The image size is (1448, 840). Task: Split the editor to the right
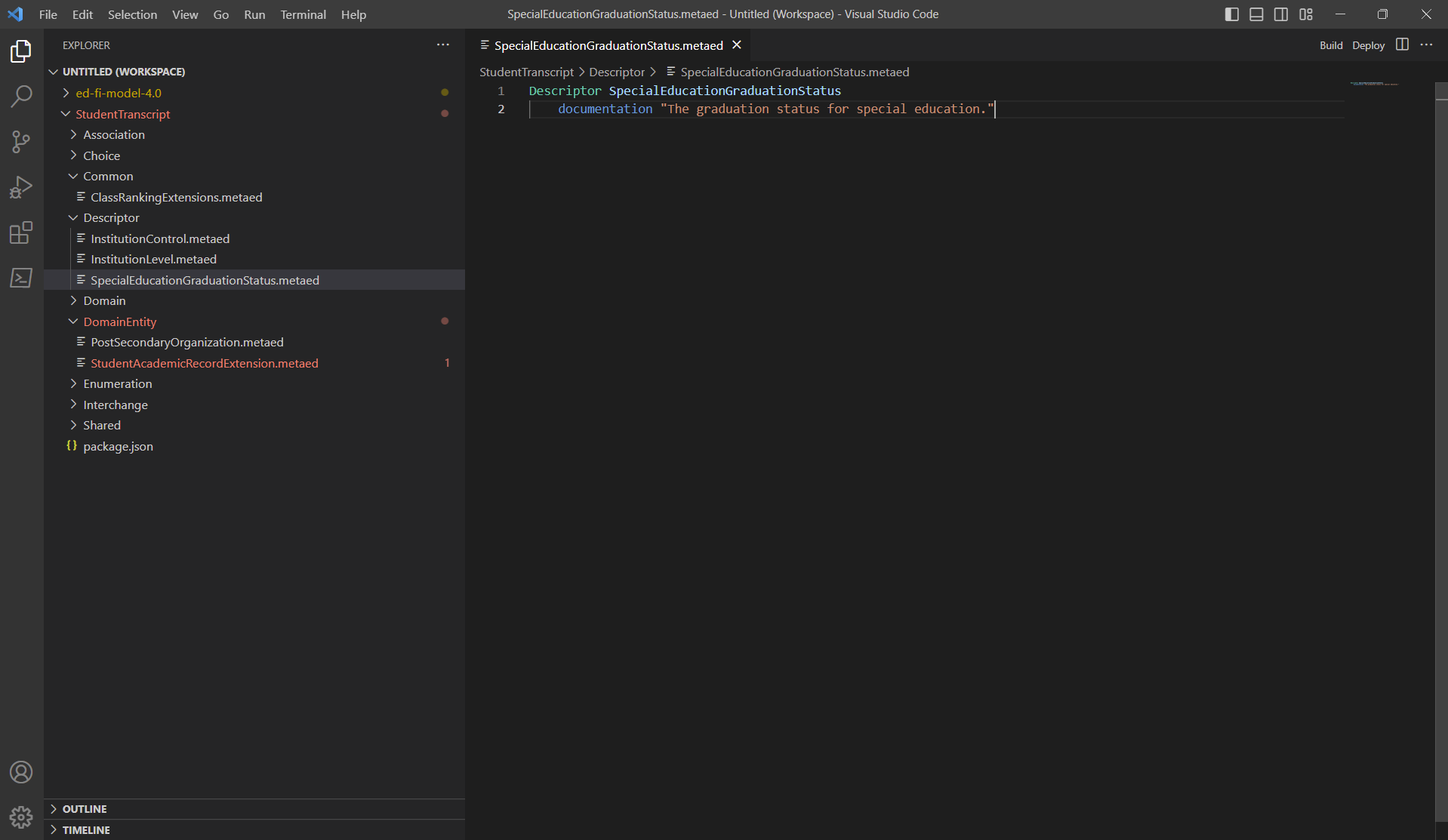pyautogui.click(x=1402, y=45)
